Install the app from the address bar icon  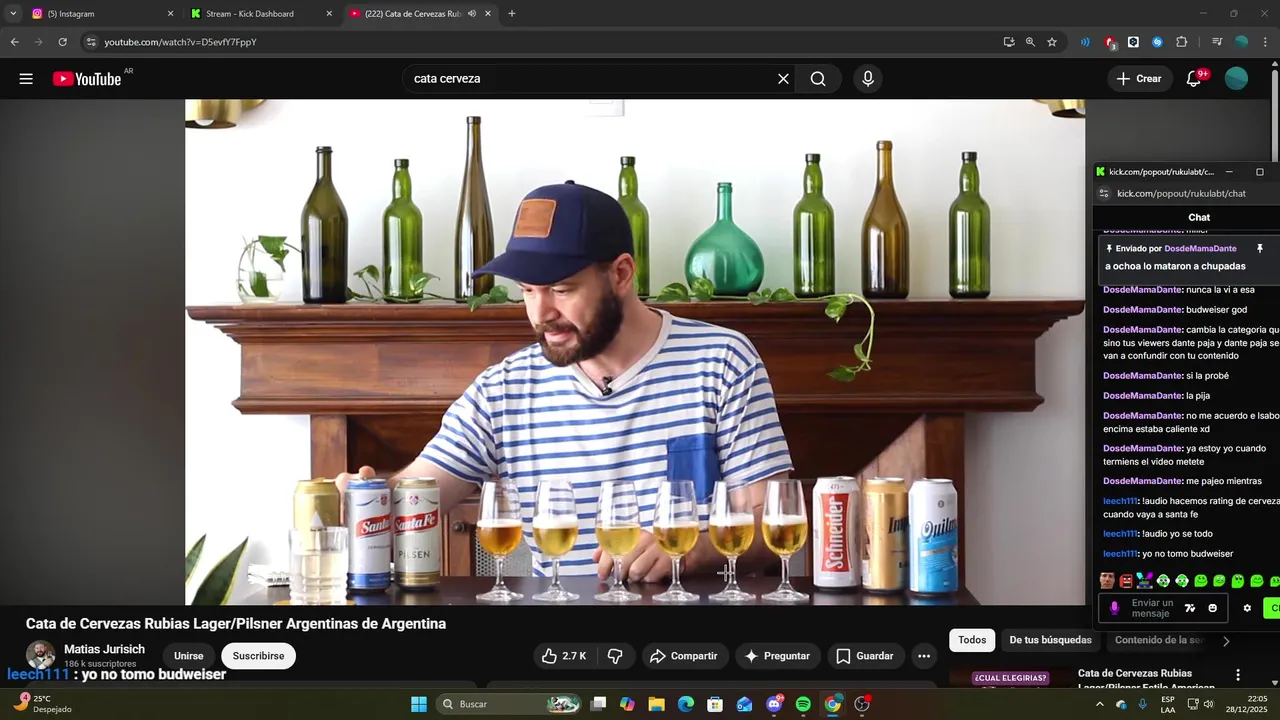tap(1009, 42)
